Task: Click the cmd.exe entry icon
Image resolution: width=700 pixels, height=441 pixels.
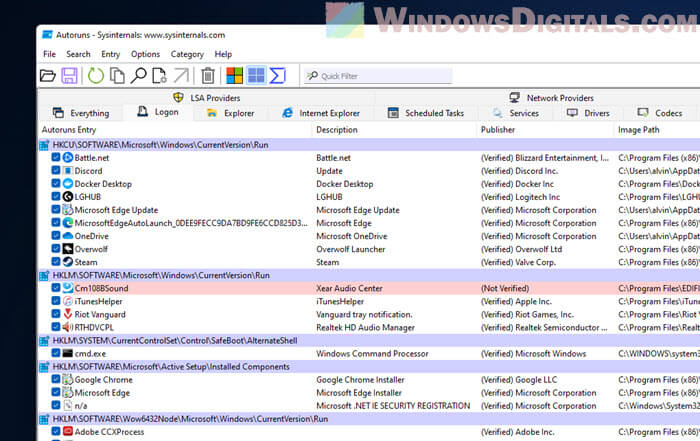Action: point(68,353)
